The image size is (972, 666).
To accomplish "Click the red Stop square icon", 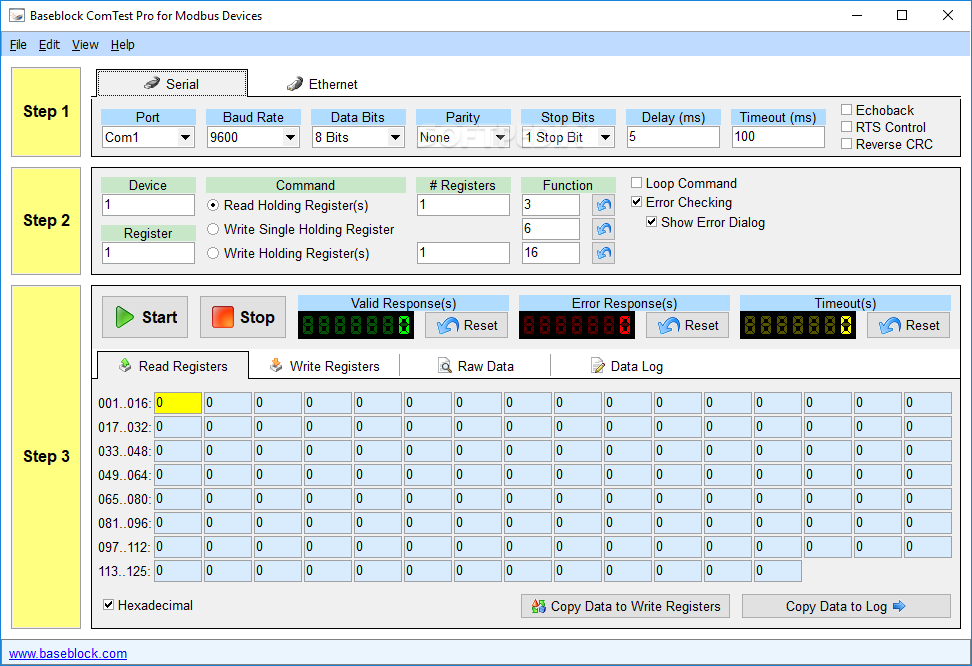I will point(223,317).
